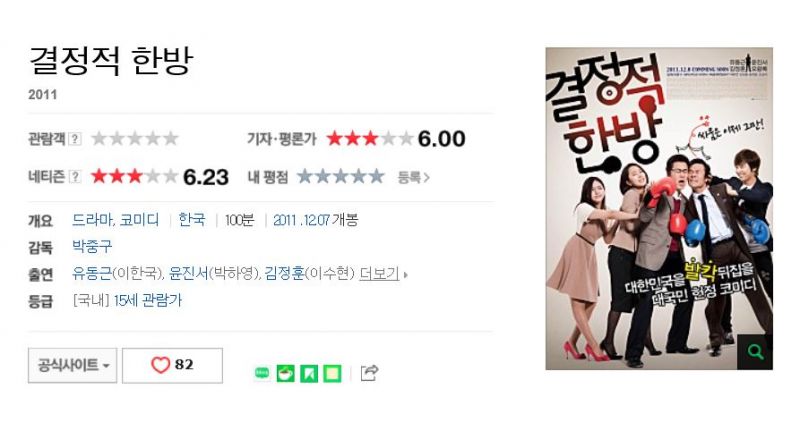Share to Naver Blog icon
This screenshot has width=800, height=422.
pos(262,374)
